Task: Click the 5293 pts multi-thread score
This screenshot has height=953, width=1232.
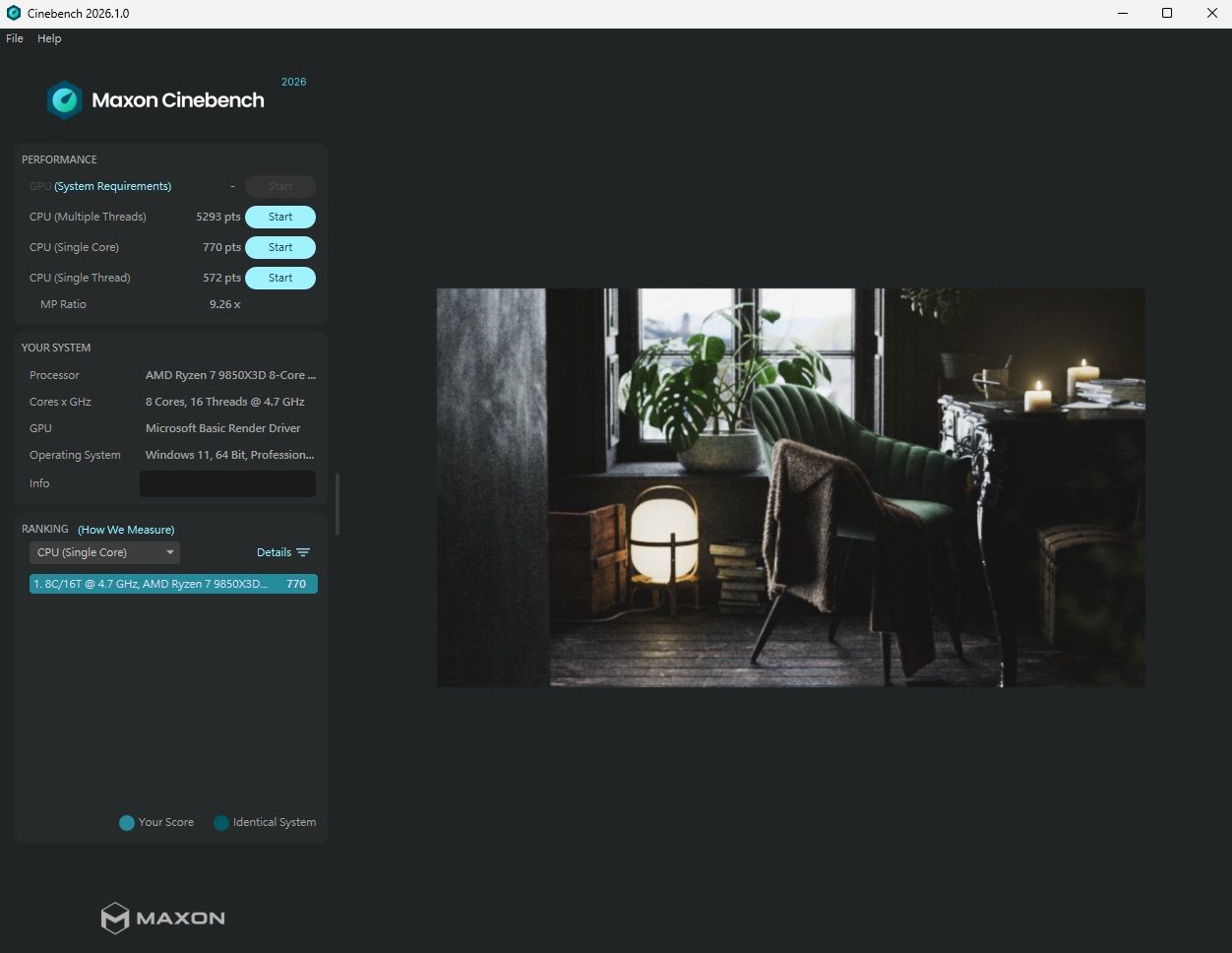Action: pos(218,217)
